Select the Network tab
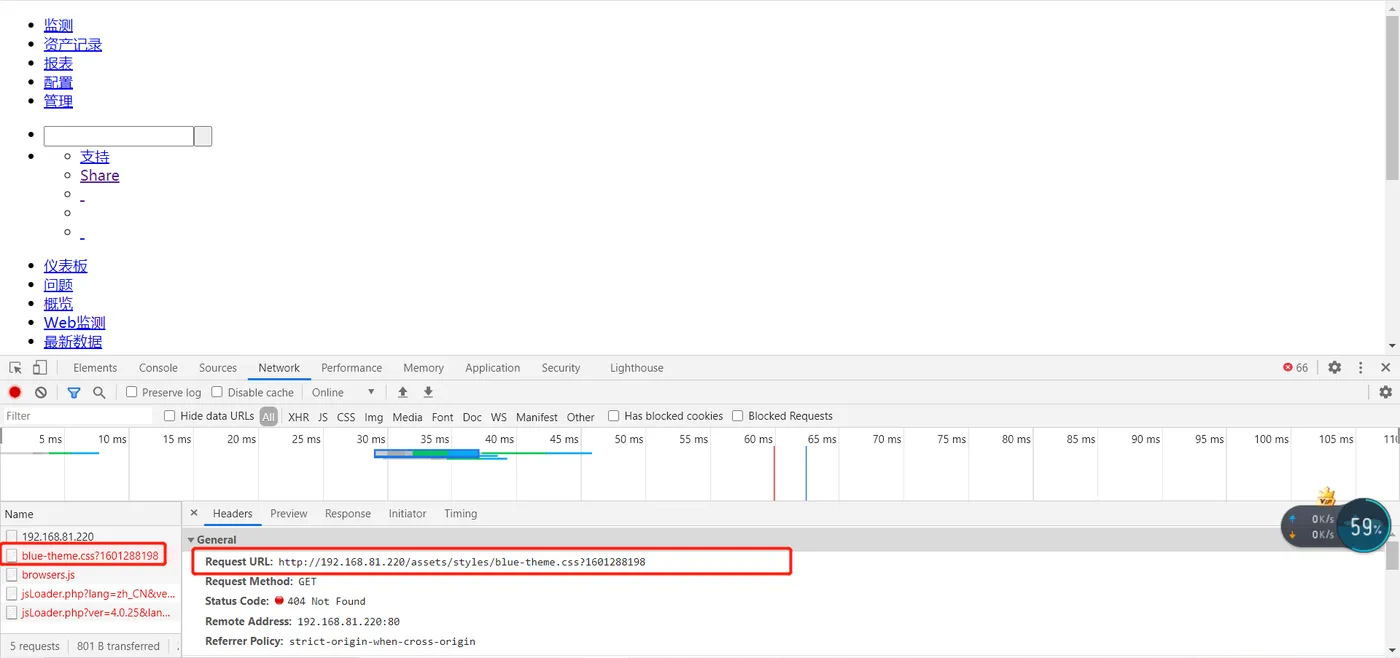This screenshot has height=658, width=1400. tap(279, 368)
